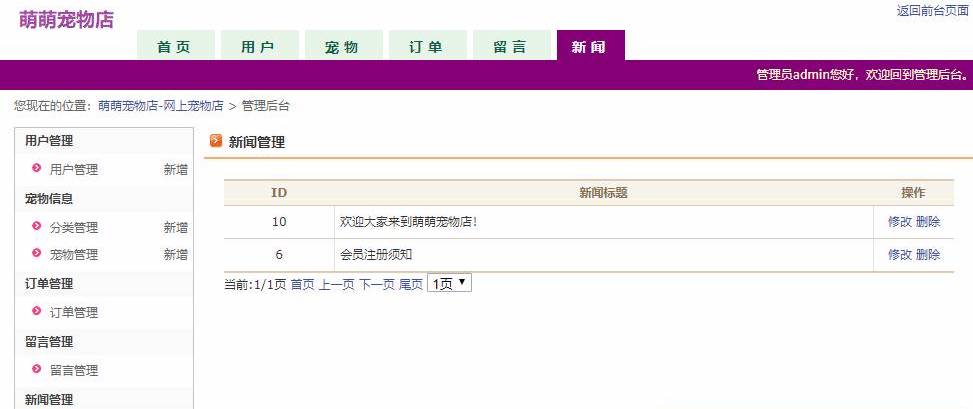
Task: Click 下一页 pagination link
Action: [x=377, y=284]
